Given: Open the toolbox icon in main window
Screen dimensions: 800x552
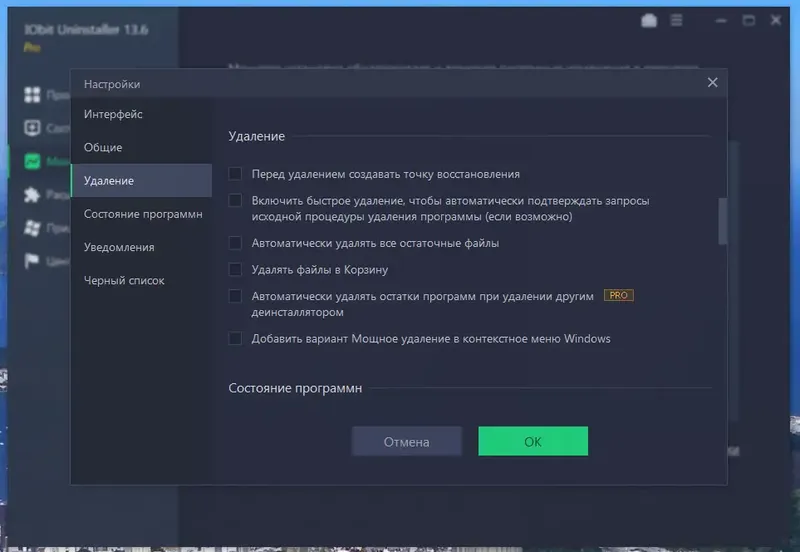Looking at the screenshot, I should (649, 20).
